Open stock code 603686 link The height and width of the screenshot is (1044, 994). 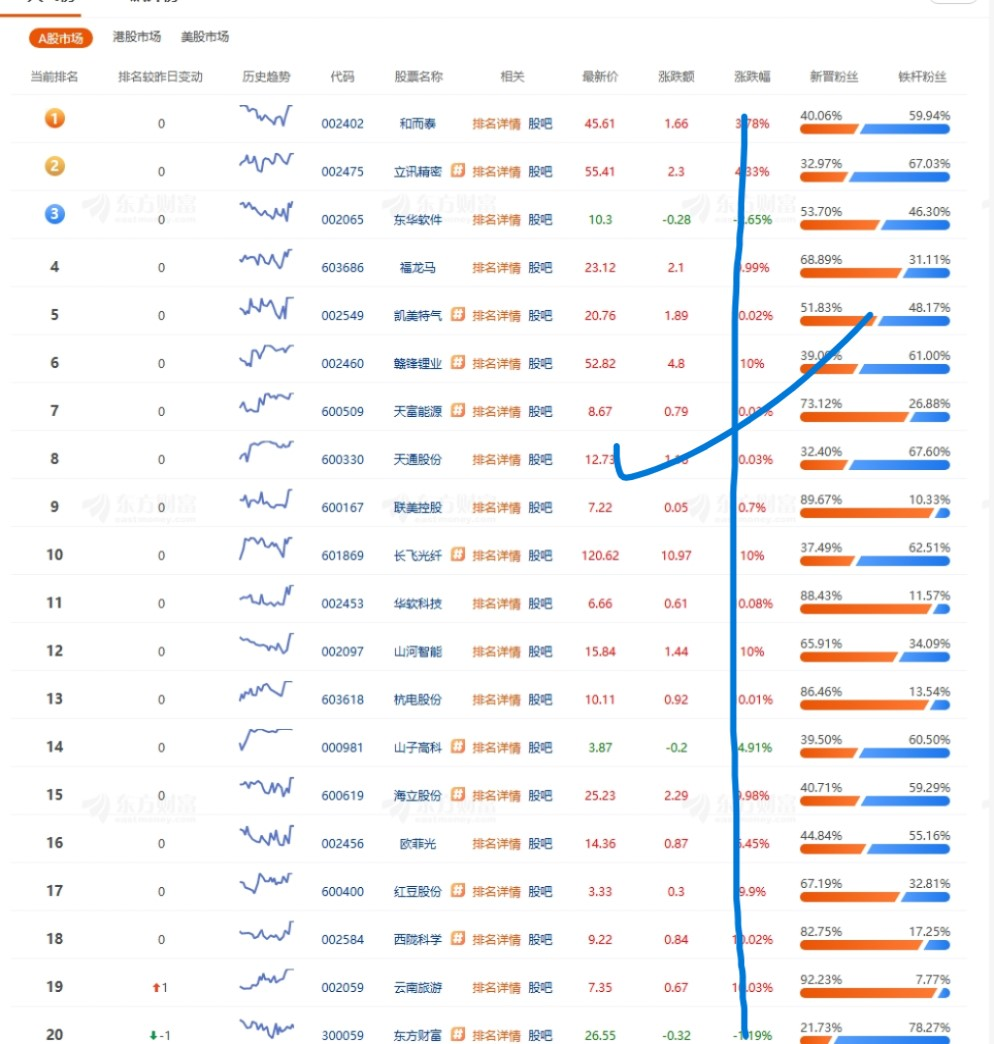tap(342, 268)
